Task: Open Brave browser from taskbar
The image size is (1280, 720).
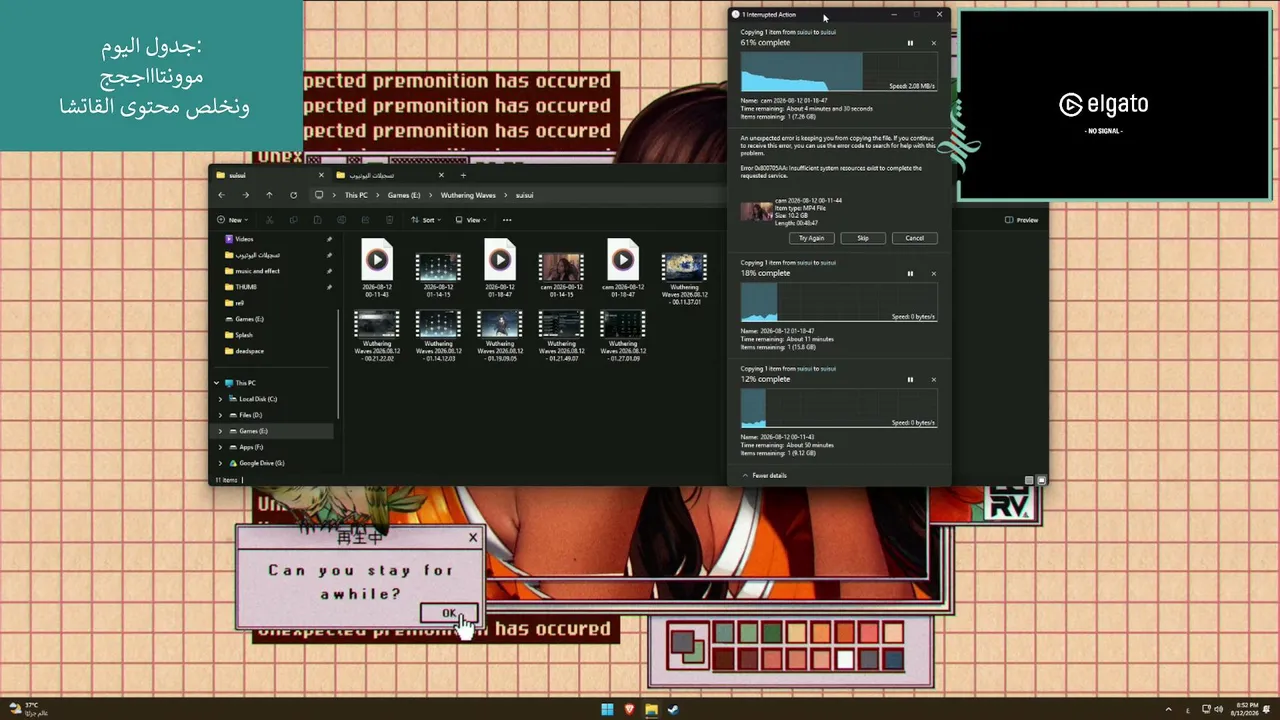Action: point(629,710)
